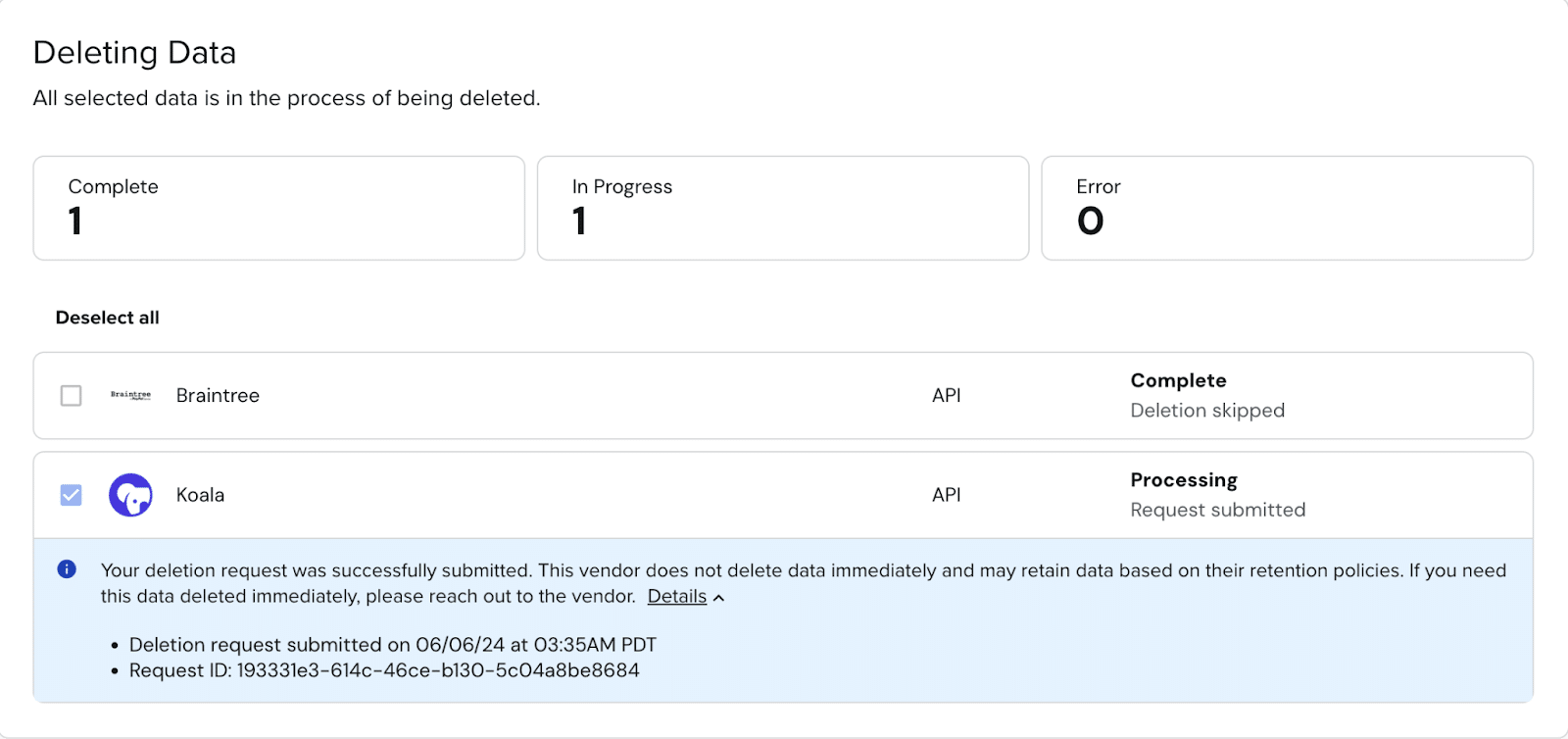Click the API label in Koala row
The width and height of the screenshot is (1568, 739).
[x=946, y=495]
